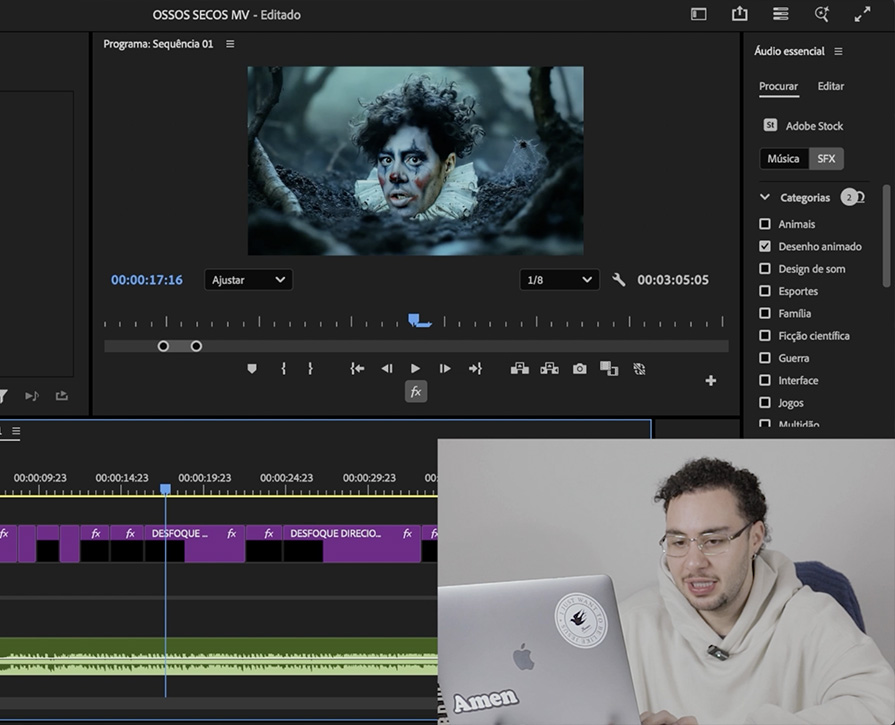895x725 pixels.
Task: Open the workspaces list icon in title bar
Action: pyautogui.click(x=780, y=14)
